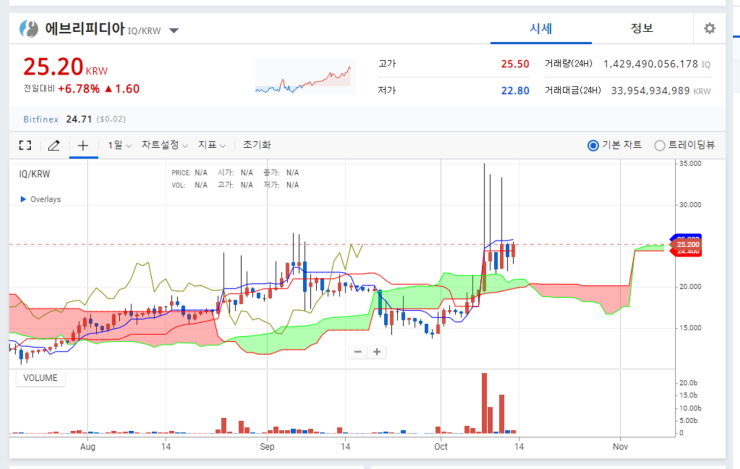Image resolution: width=740 pixels, height=469 pixels.
Task: Click the tallest red volume bar
Action: 484,403
